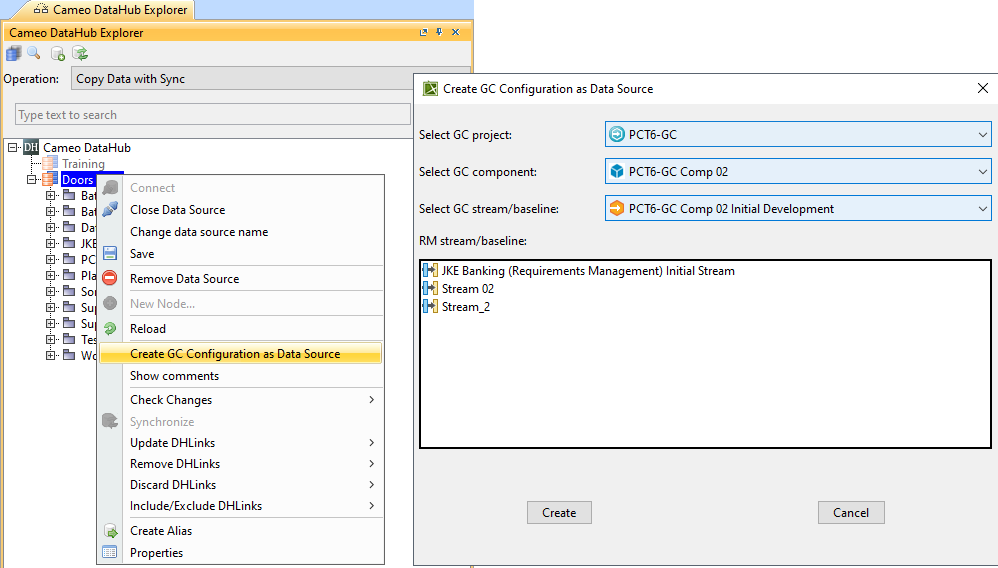998x568 pixels.
Task: Click the synchronize data source toolbar icon
Action: 80,54
